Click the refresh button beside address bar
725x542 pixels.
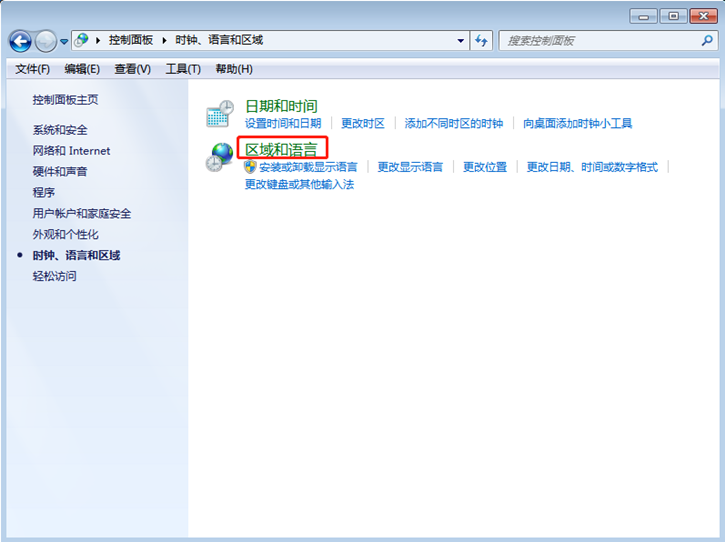click(482, 41)
